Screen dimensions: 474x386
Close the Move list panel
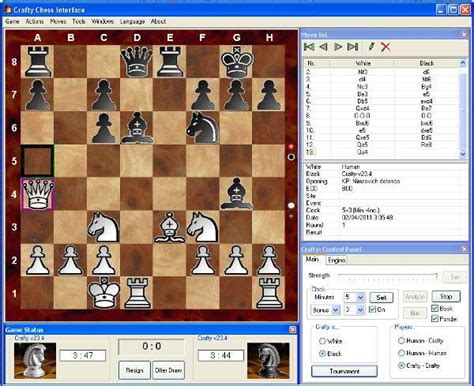[x=464, y=34]
